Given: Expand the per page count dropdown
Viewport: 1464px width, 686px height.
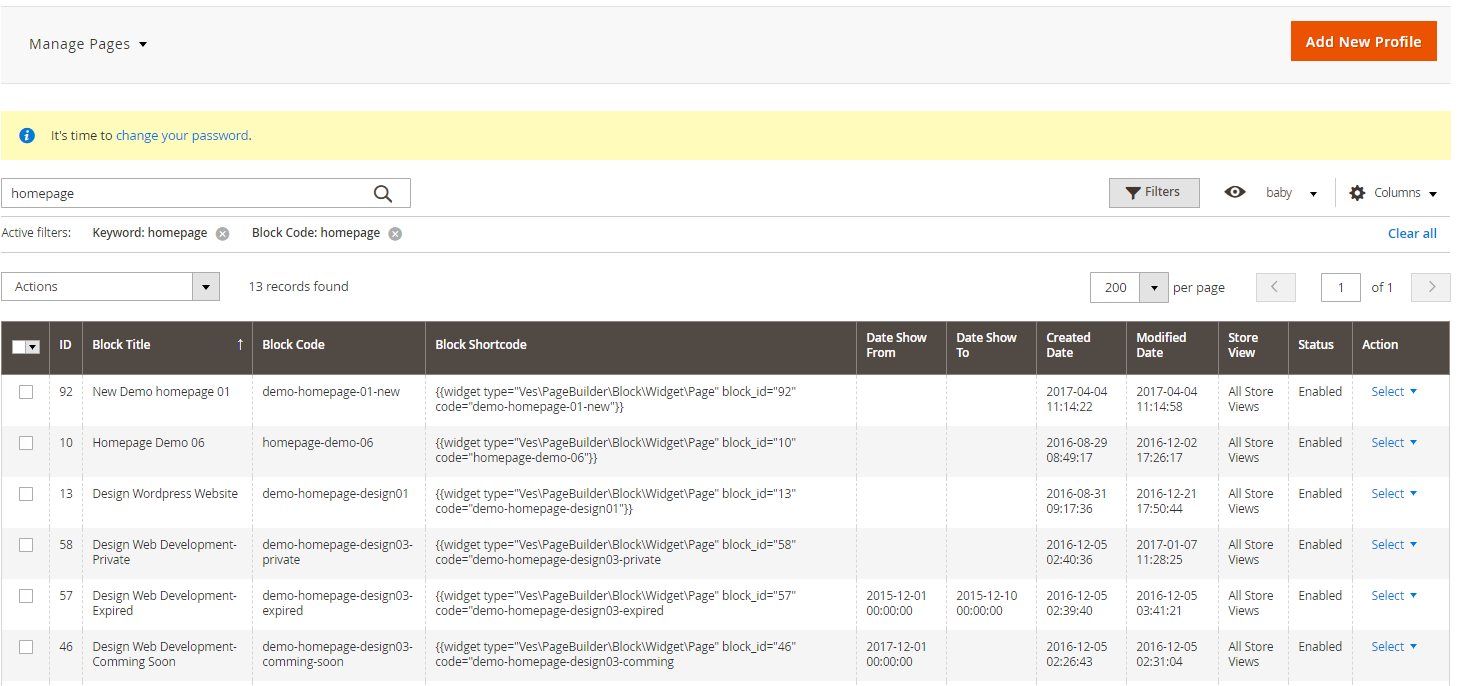Looking at the screenshot, I should point(1154,288).
